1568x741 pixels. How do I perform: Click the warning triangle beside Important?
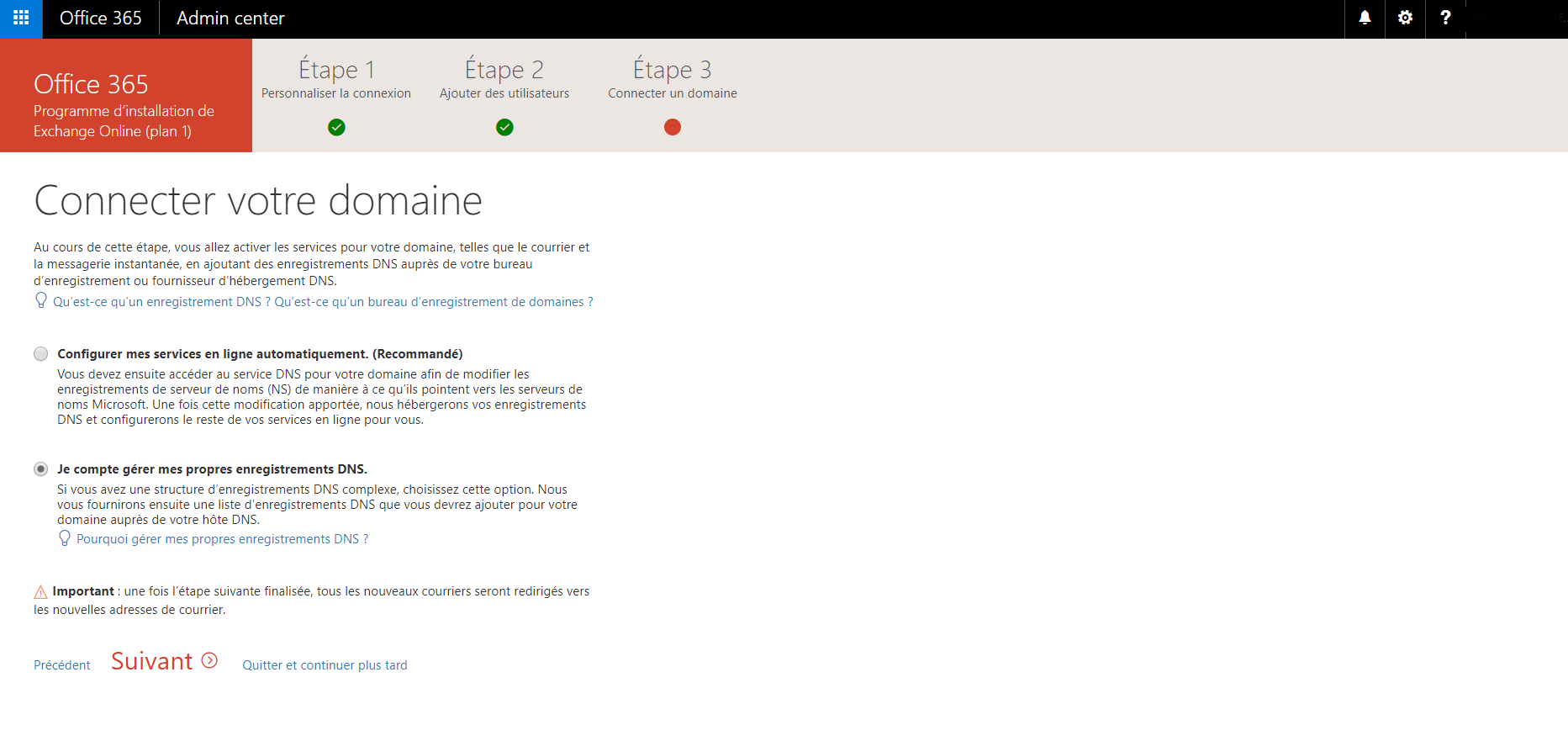coord(40,591)
